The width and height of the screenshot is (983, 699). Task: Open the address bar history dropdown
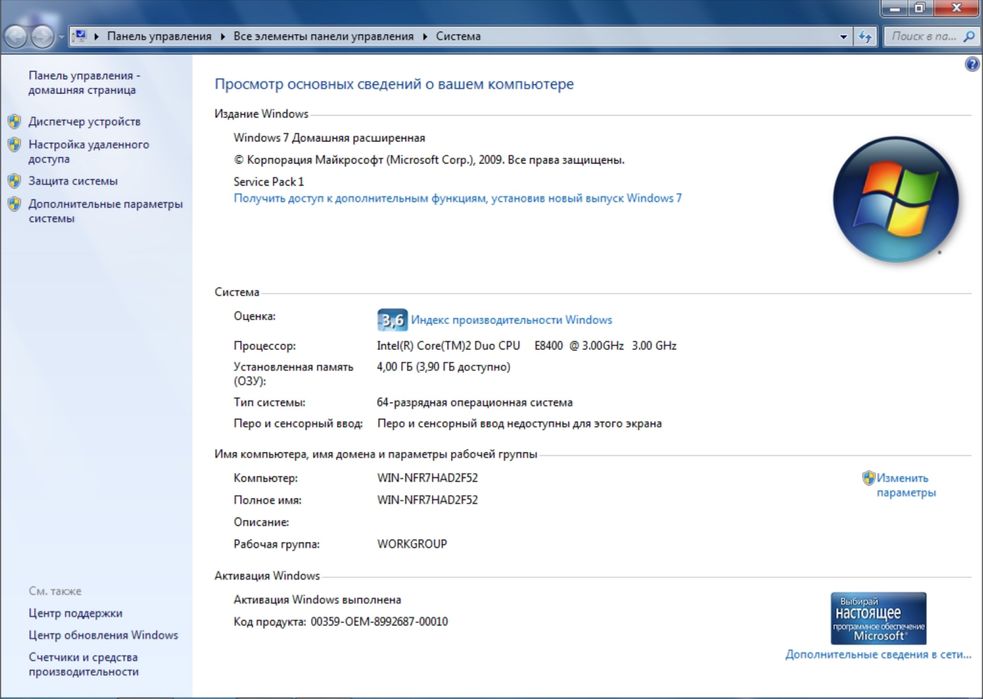click(843, 37)
